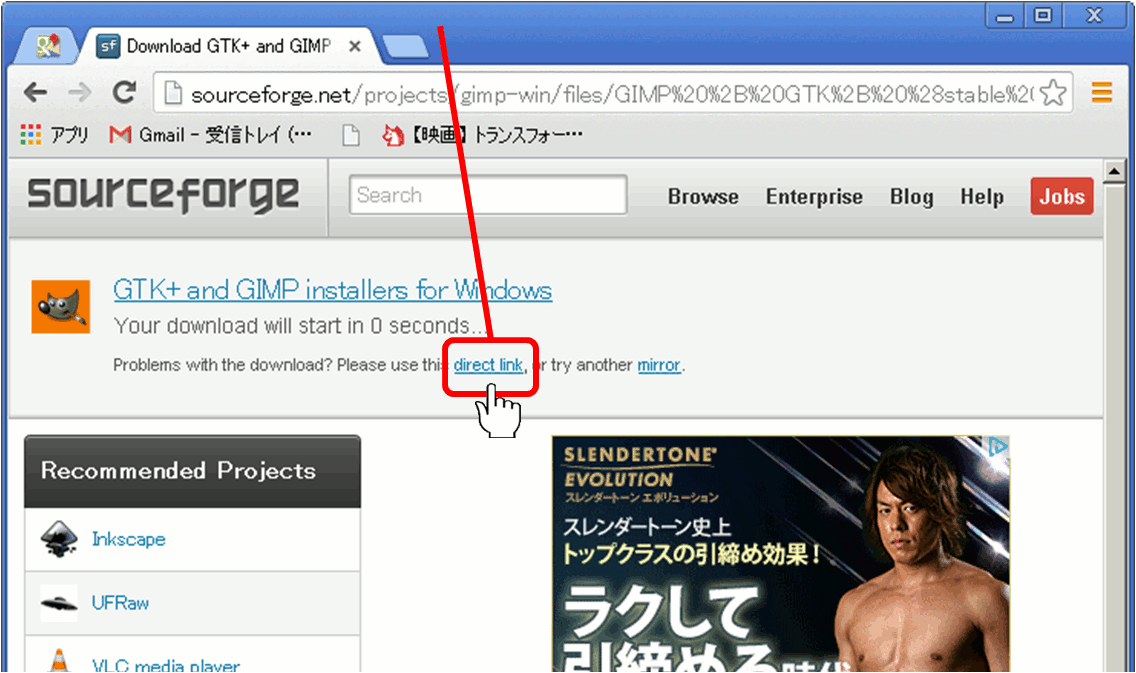Viewport: 1136px width, 673px height.
Task: Switch to the Google Maps pinned tab
Action: 48,46
